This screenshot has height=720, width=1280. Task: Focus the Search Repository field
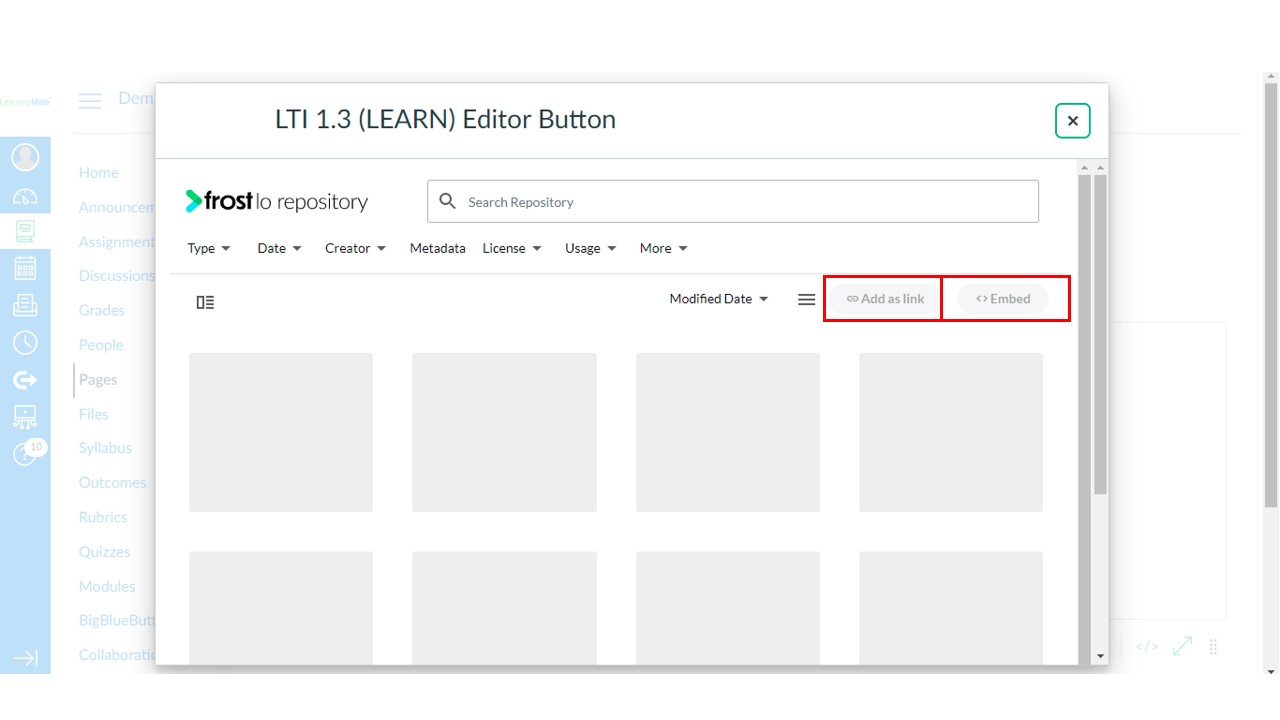click(x=733, y=201)
